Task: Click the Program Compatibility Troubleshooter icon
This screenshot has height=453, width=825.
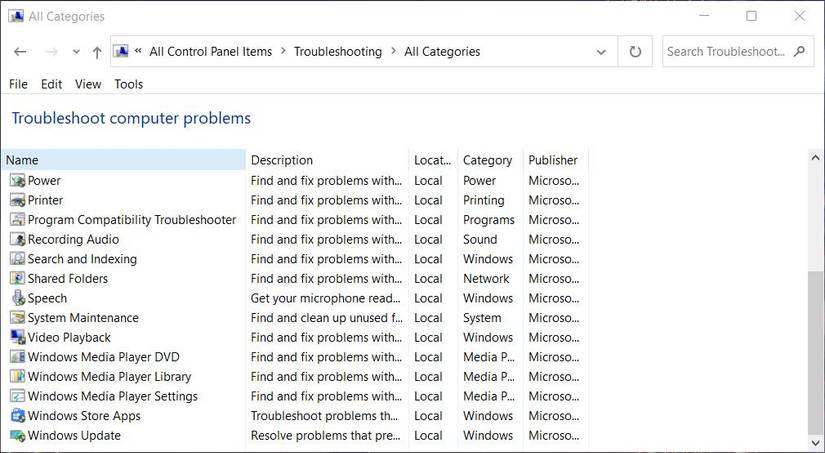Action: coord(17,220)
